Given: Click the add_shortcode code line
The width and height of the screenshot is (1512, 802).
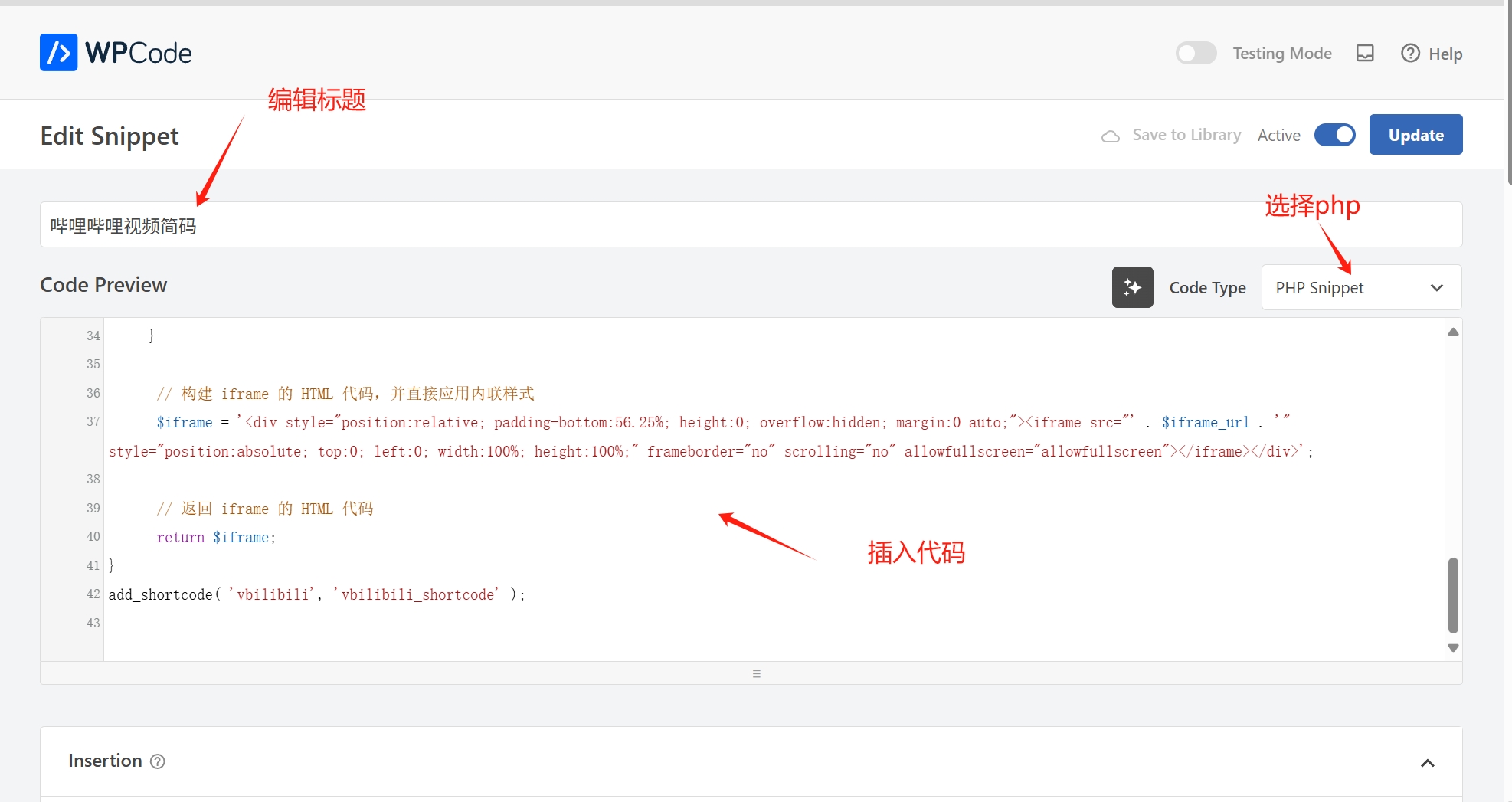Looking at the screenshot, I should point(317,594).
